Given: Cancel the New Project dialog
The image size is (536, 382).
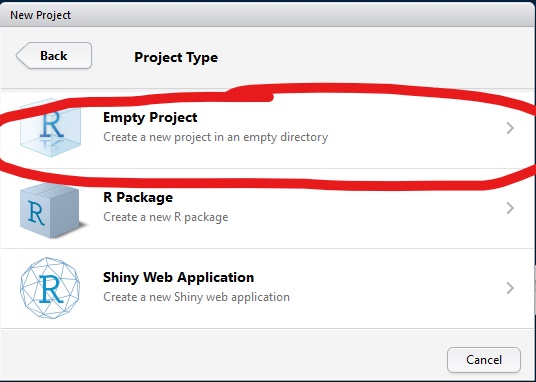Looking at the screenshot, I should [484, 360].
